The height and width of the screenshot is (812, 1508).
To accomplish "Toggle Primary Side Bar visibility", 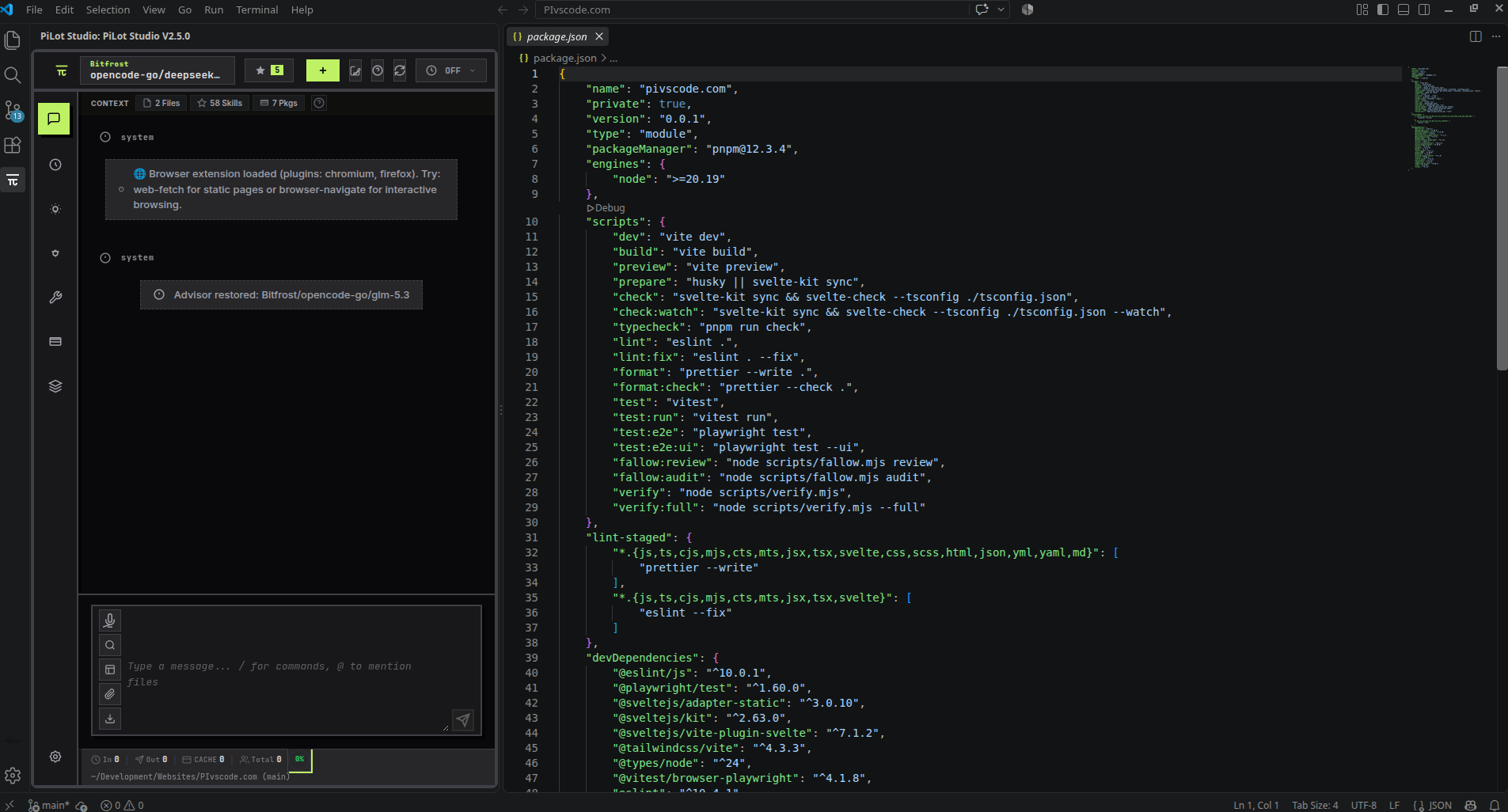I will (x=1383, y=9).
